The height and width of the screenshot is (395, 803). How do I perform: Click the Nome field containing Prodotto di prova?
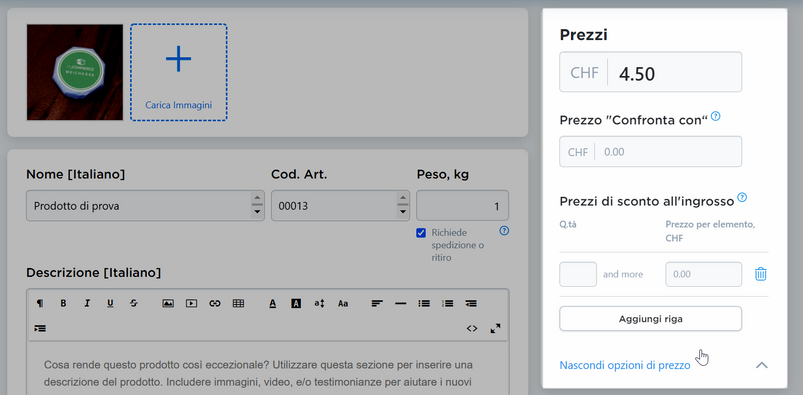coord(145,206)
